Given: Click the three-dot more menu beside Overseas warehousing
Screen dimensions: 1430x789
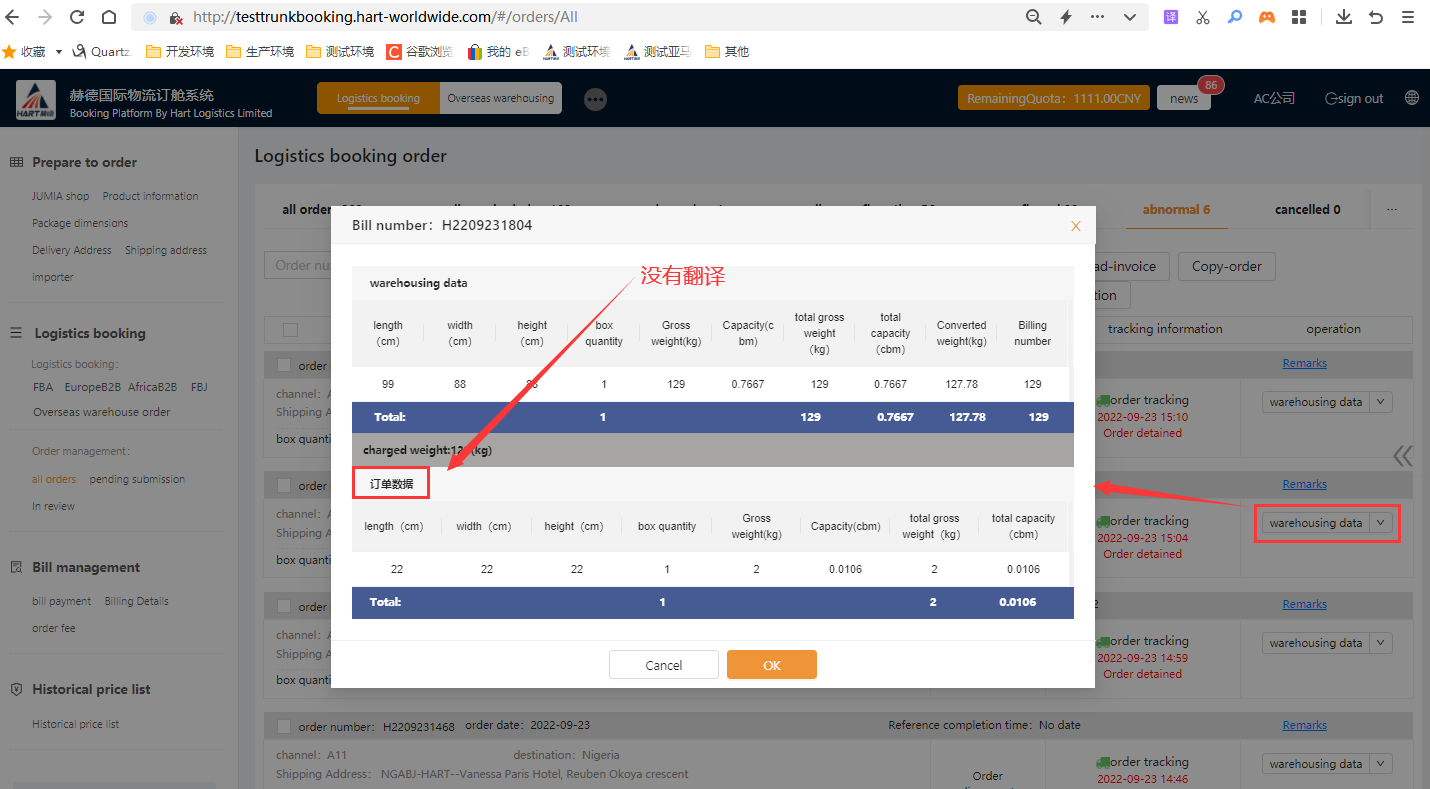Looking at the screenshot, I should [596, 99].
